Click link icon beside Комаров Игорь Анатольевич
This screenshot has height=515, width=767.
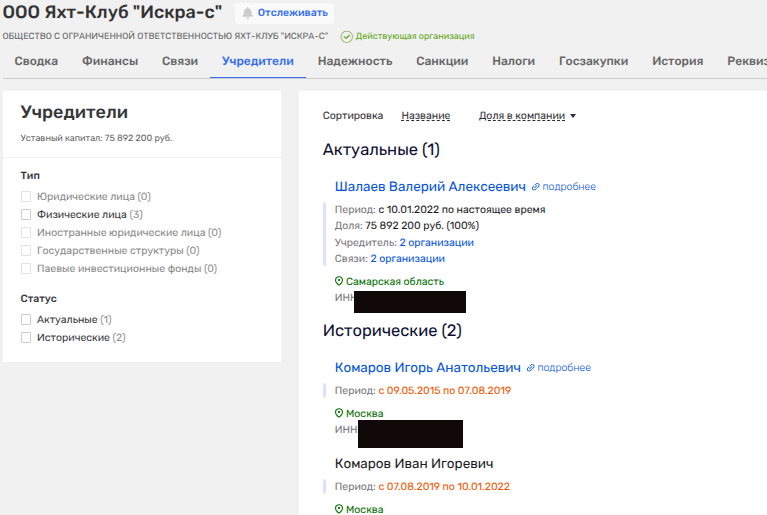pos(532,368)
